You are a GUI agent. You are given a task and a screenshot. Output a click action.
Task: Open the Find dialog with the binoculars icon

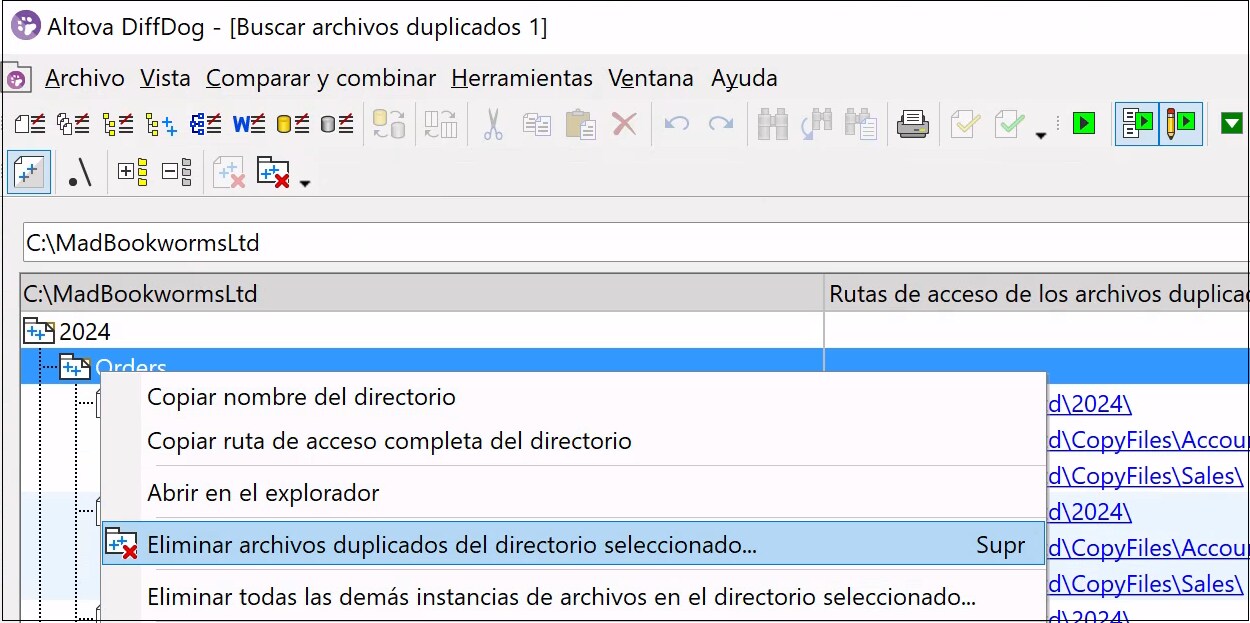775,122
